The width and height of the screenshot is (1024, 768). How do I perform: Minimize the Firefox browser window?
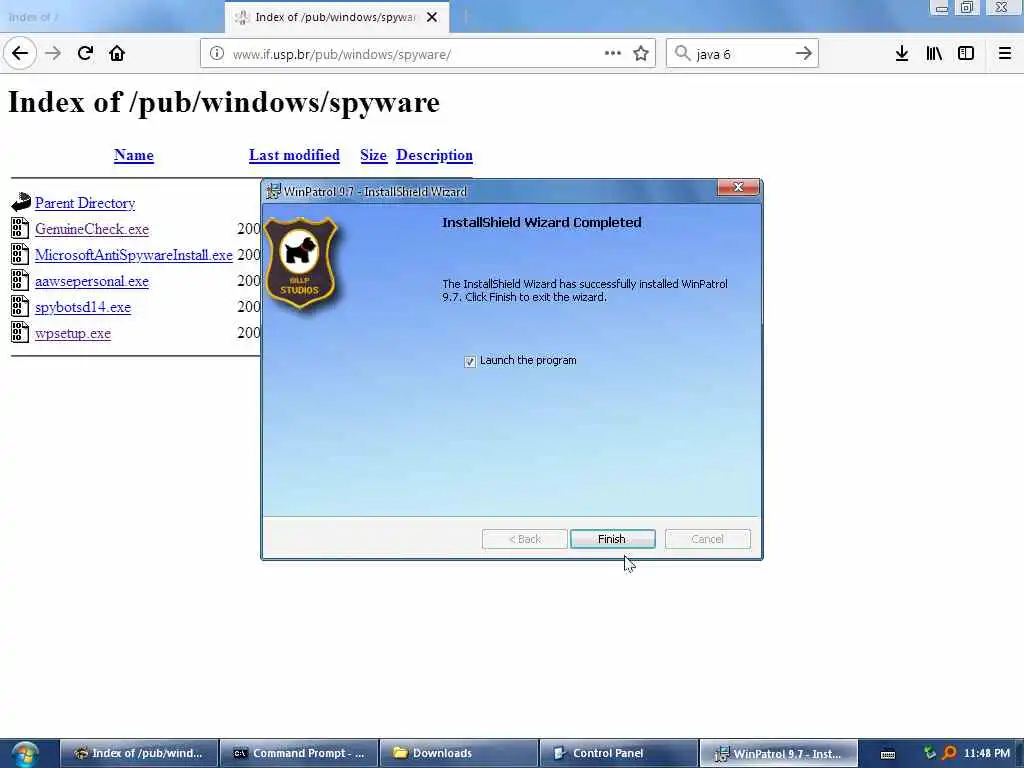point(941,8)
